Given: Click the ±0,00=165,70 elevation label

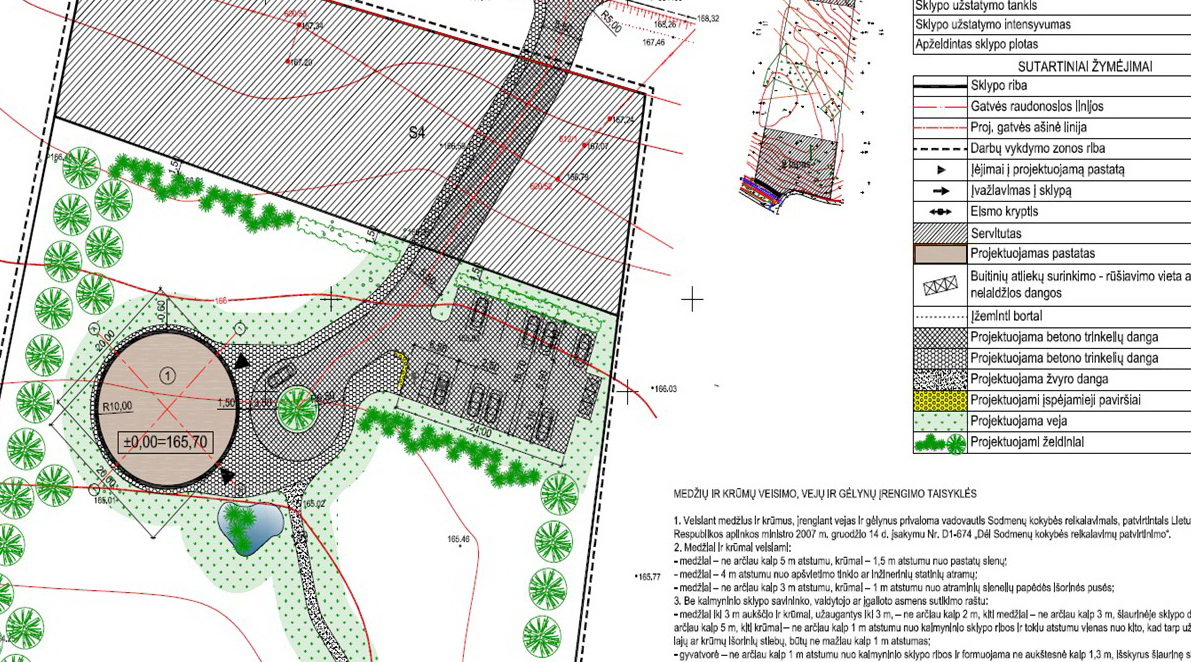Looking at the screenshot, I should coord(166,440).
